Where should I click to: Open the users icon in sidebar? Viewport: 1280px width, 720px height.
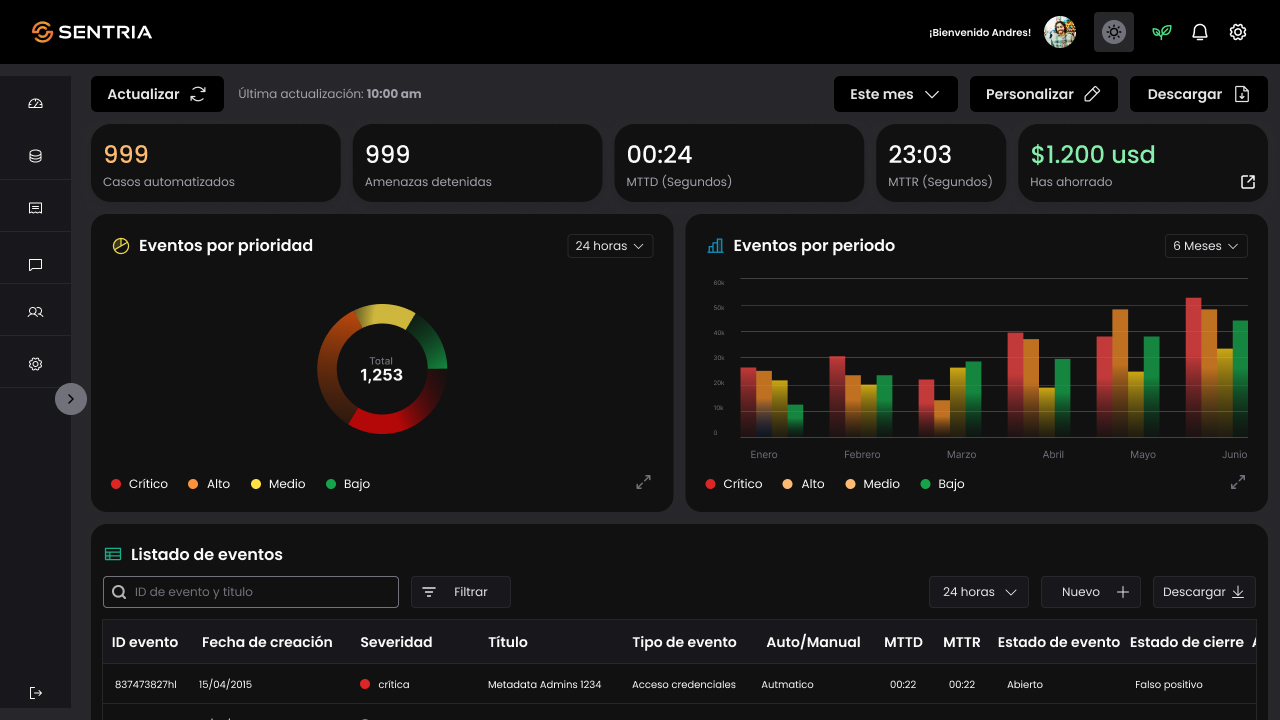pyautogui.click(x=36, y=312)
